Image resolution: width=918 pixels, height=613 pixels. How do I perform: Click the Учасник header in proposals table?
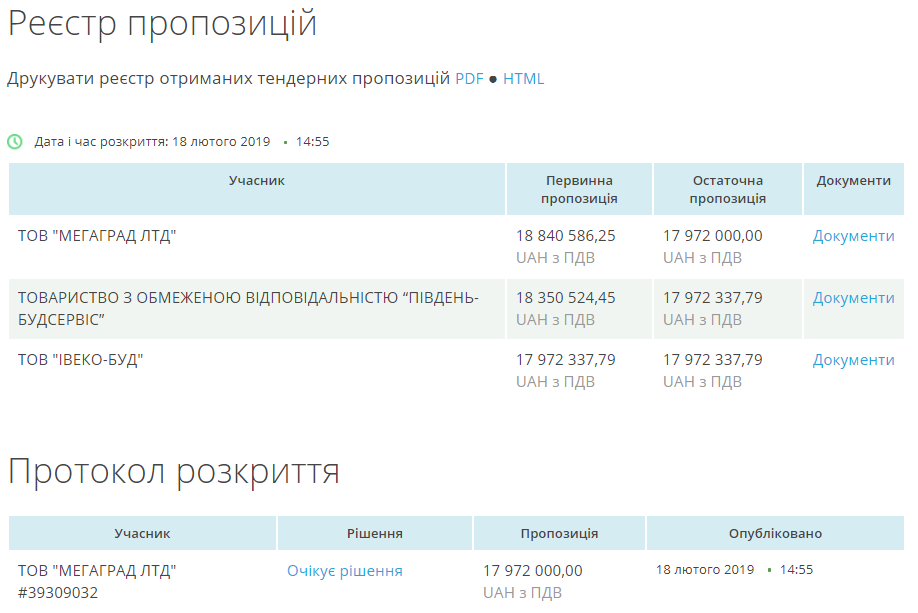tap(257, 181)
